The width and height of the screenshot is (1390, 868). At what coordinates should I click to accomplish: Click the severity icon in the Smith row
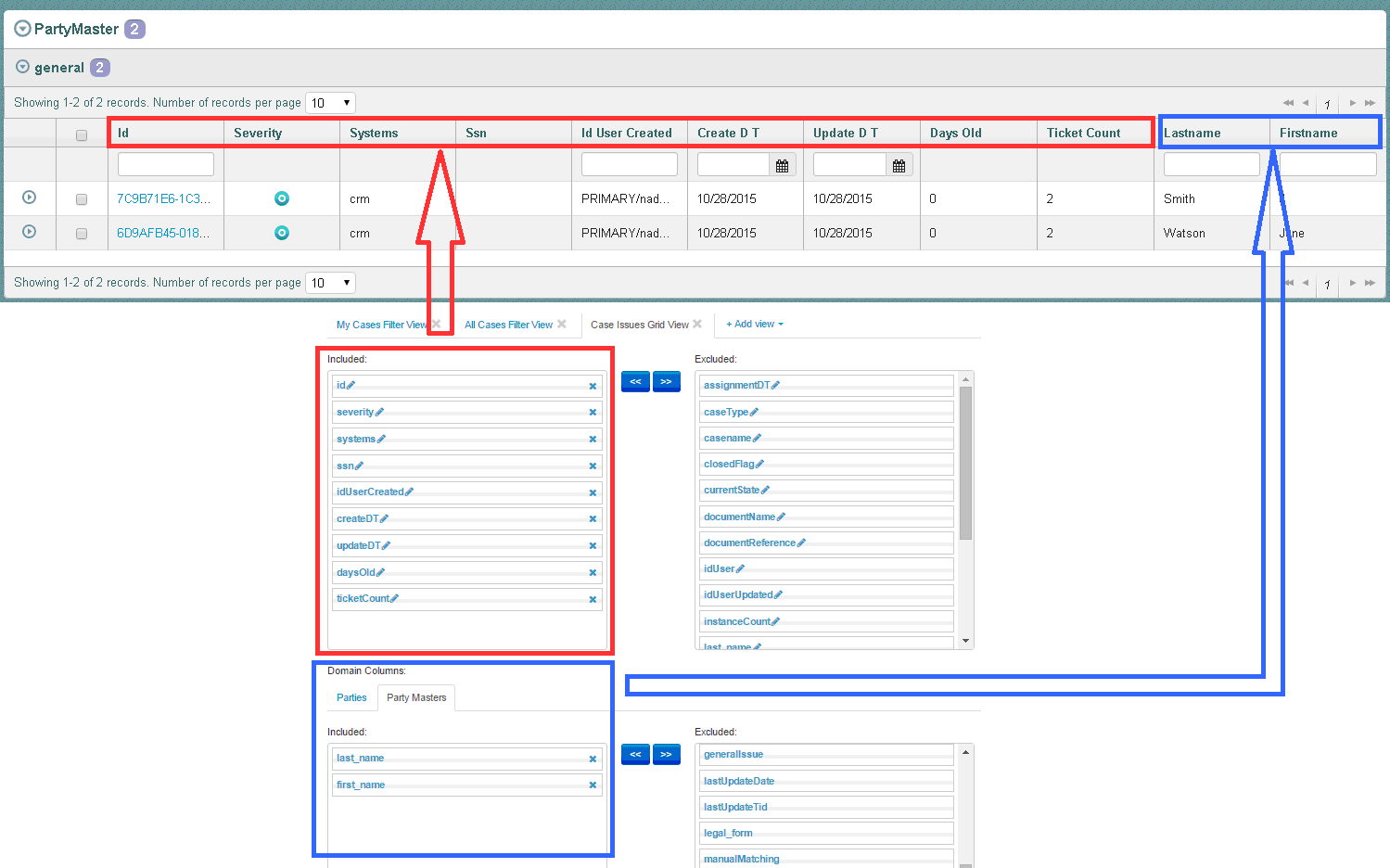click(282, 198)
